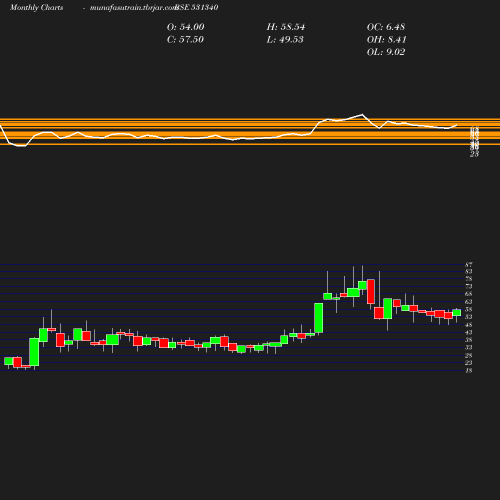This screenshot has width=500, height=500.
Task: Click the "OL: 9.02" reading
Action: point(386,52)
